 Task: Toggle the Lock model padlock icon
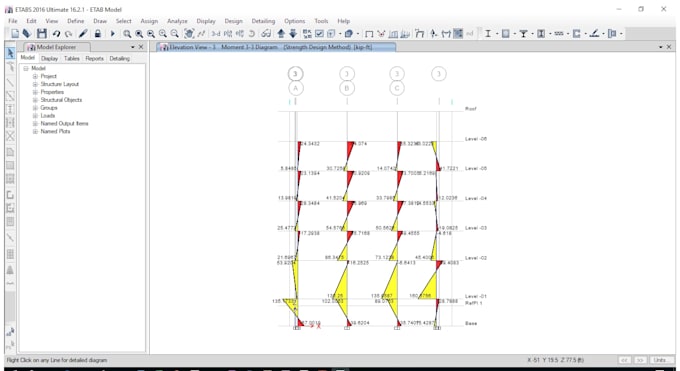(98, 33)
